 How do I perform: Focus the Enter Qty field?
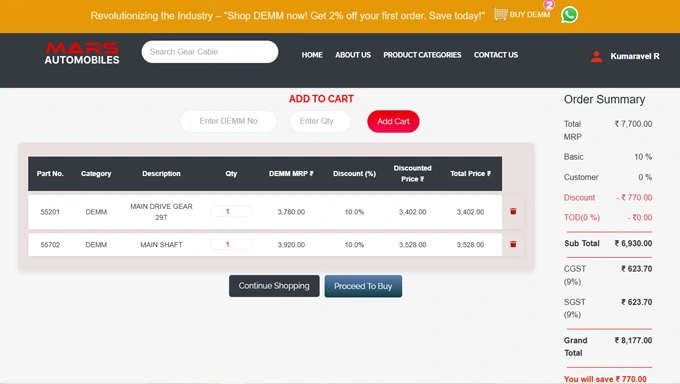(x=320, y=121)
